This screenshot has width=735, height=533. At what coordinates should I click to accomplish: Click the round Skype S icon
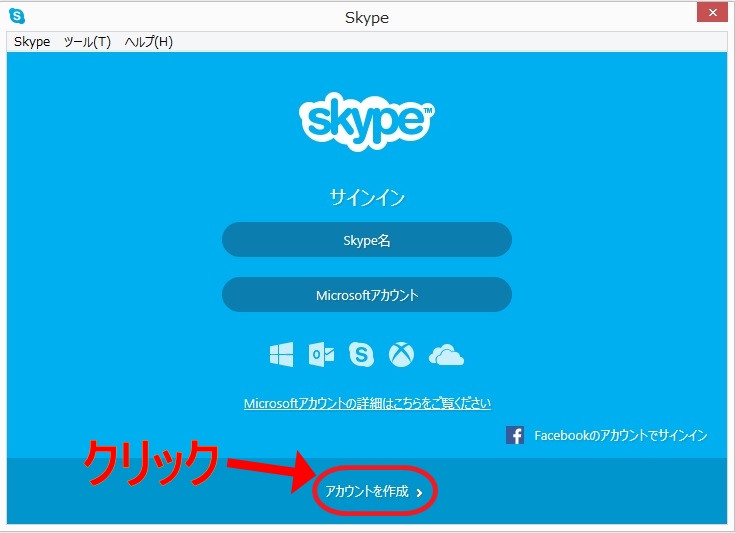361,354
